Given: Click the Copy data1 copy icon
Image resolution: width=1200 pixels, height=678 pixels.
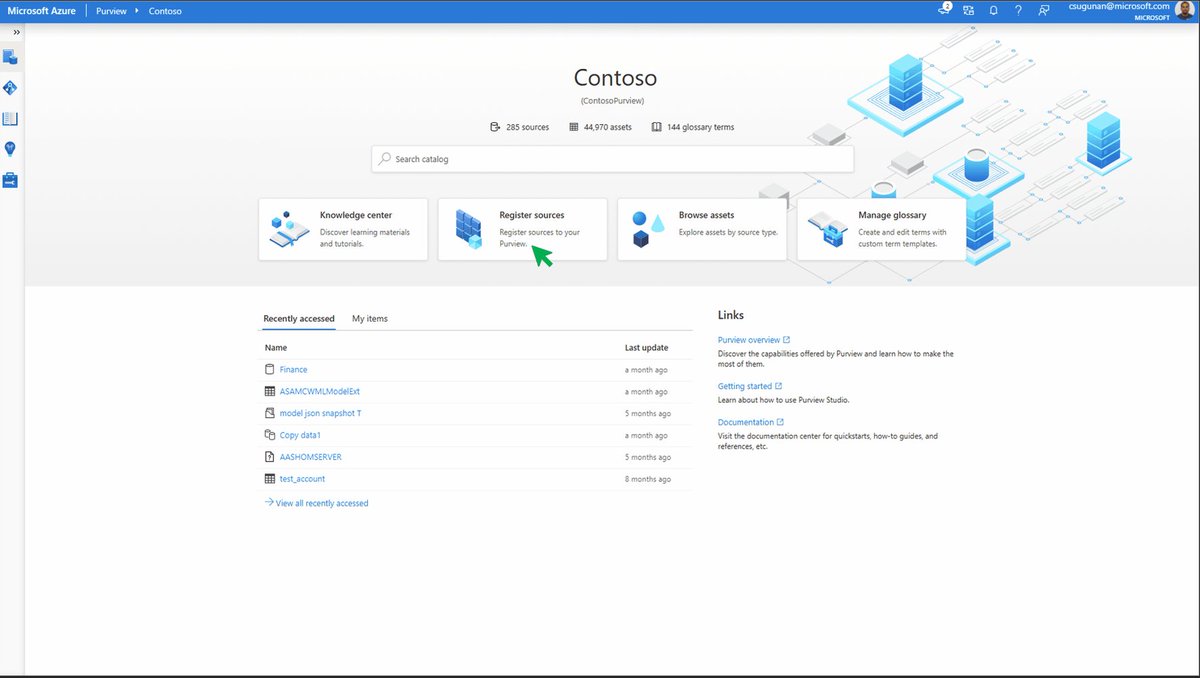Looking at the screenshot, I should [269, 436].
